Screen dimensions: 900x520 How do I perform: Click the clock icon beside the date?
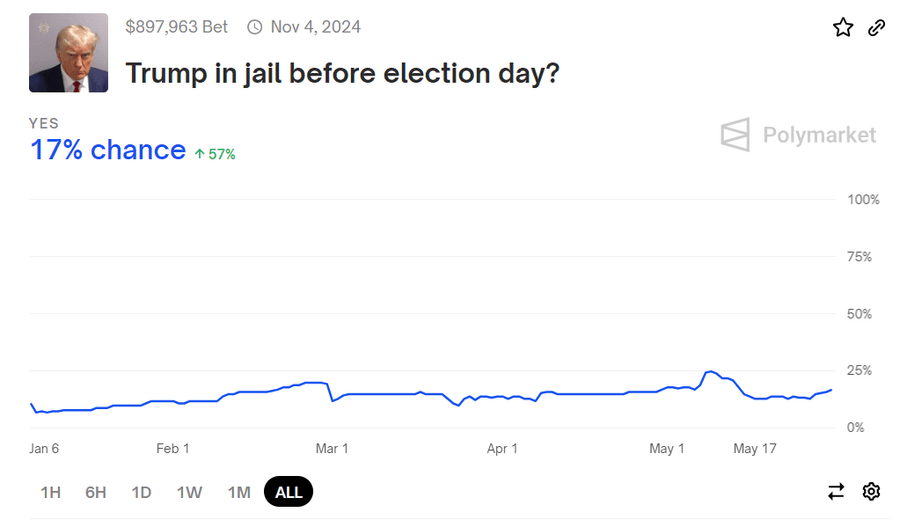255,27
